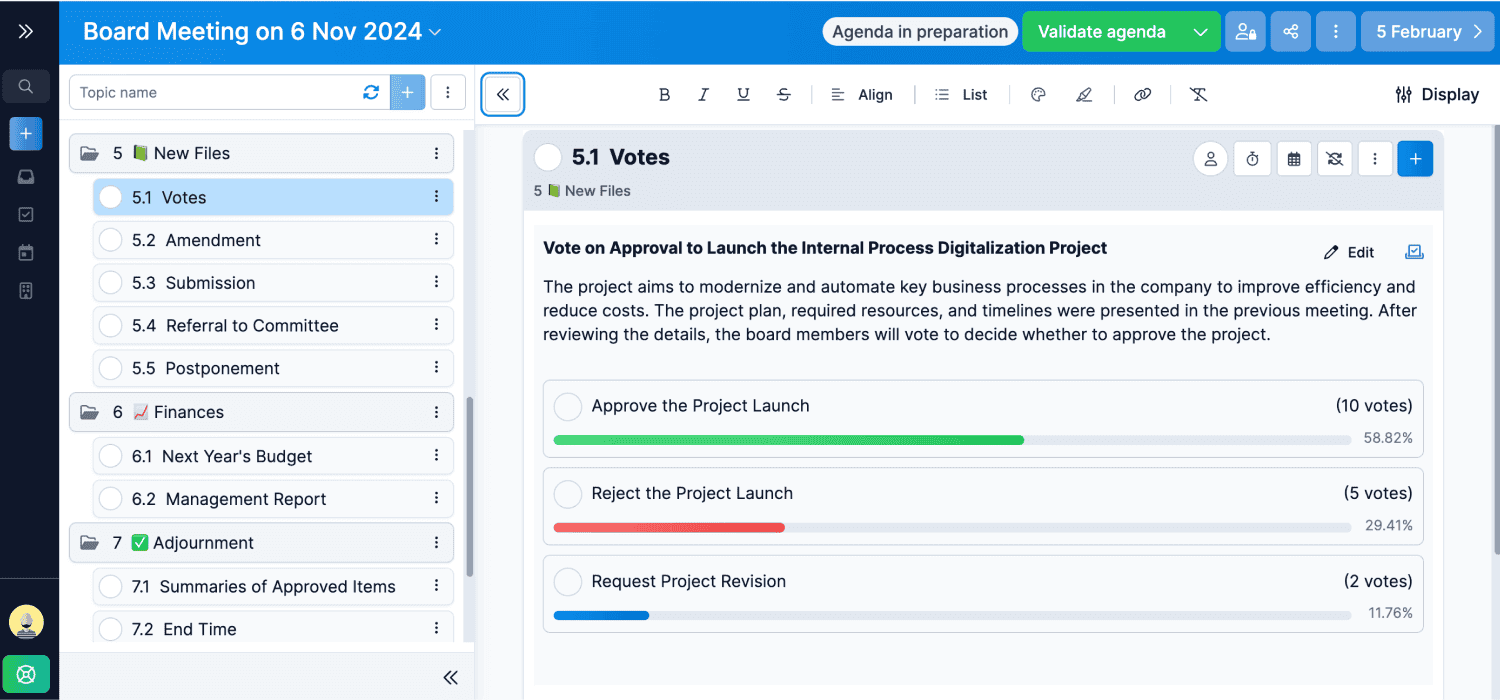Screen dimensions: 1500x700
Task: Open the Align dropdown in toolbar
Action: 862,95
